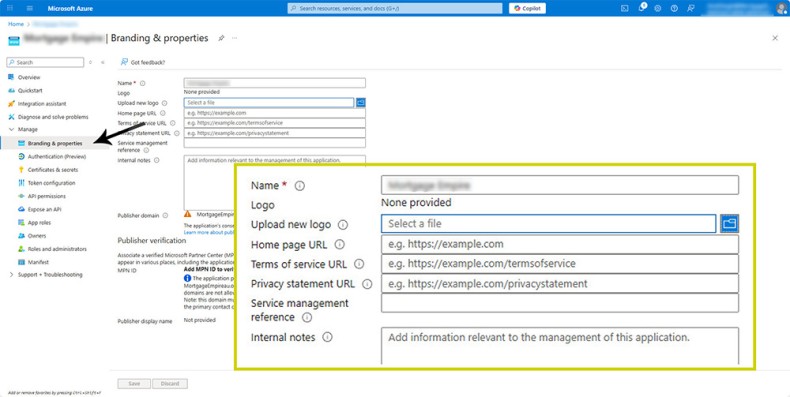Screen dimensions: 790x397
Task: Click the Discard button
Action: [x=170, y=383]
